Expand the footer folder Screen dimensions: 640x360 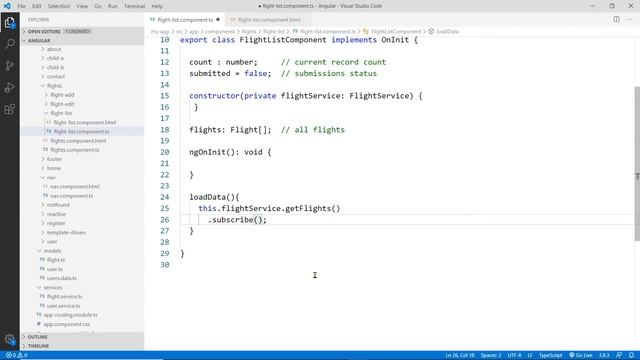[54, 159]
